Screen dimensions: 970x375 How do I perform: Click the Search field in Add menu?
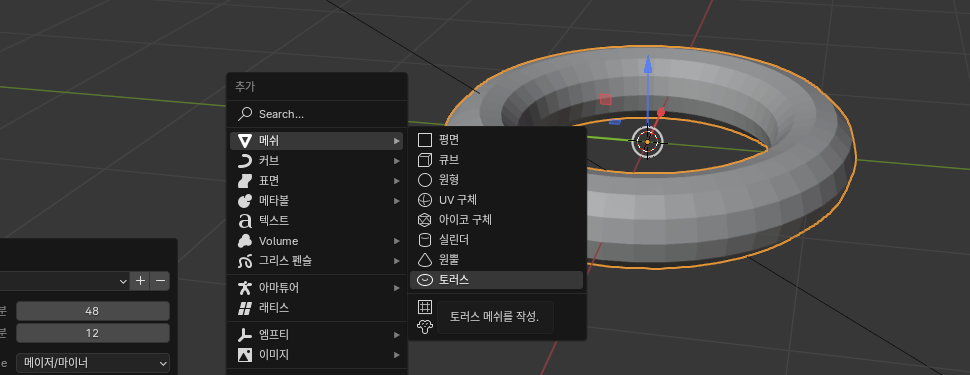click(317, 114)
